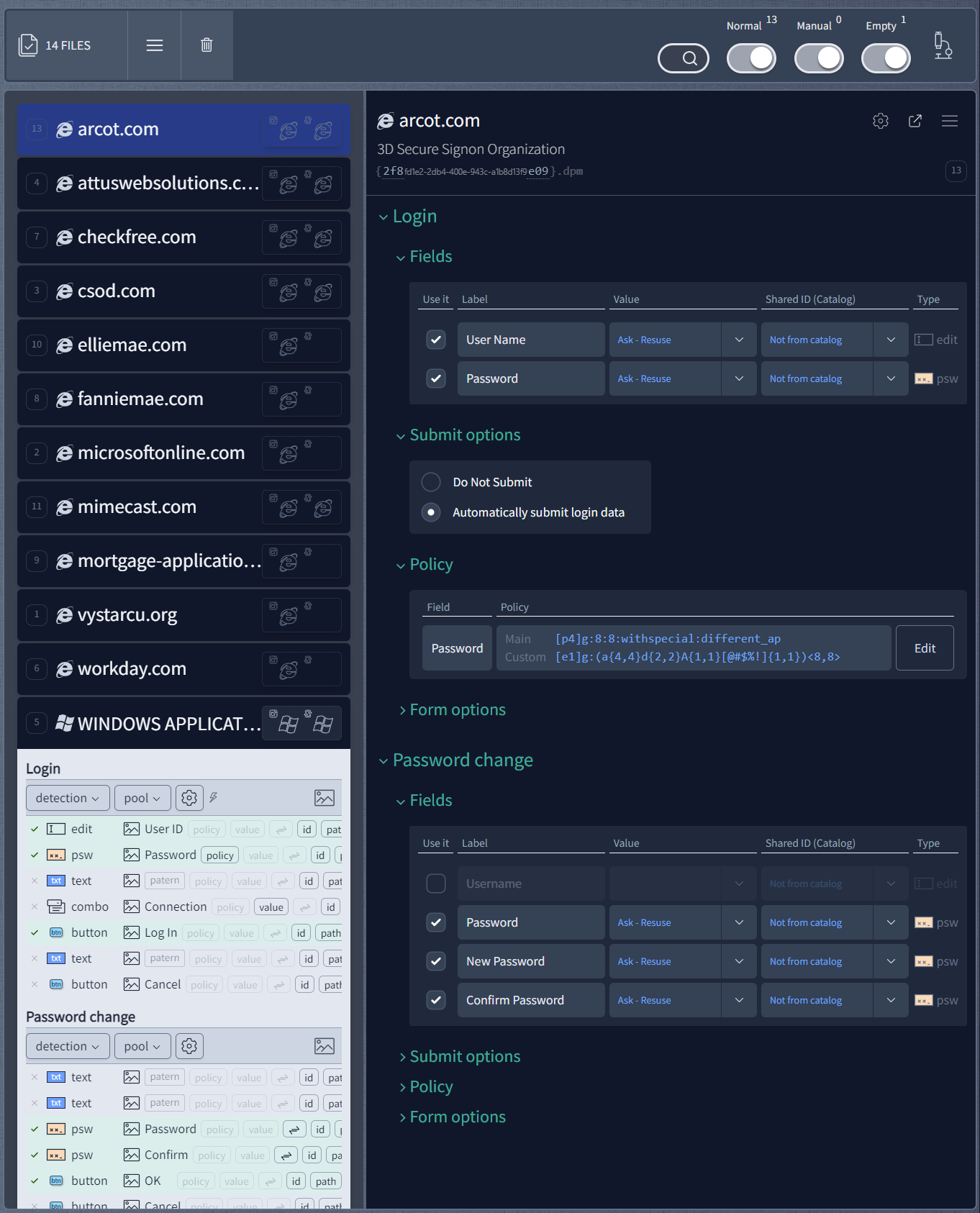This screenshot has height=1213, width=980.
Task: Click the policy Edit button
Action: [925, 648]
